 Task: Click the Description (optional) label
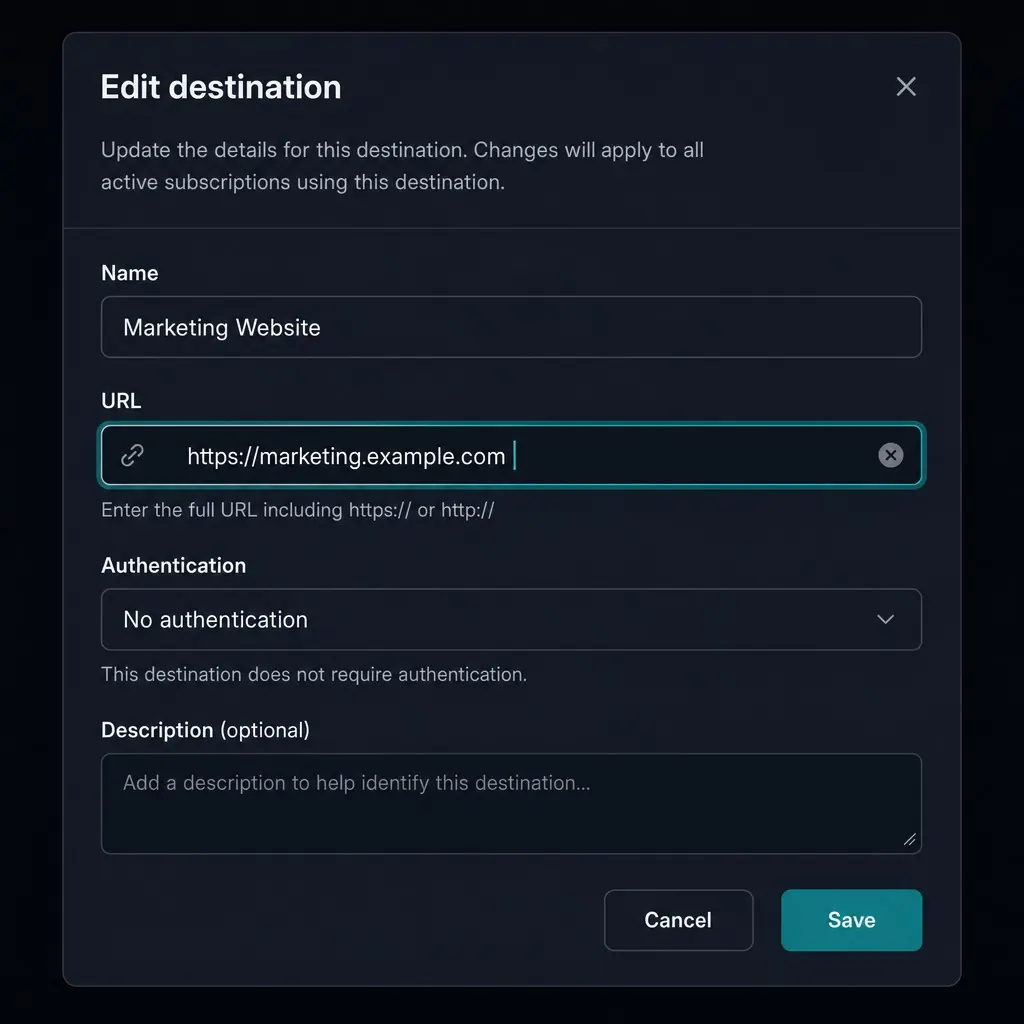click(x=206, y=730)
